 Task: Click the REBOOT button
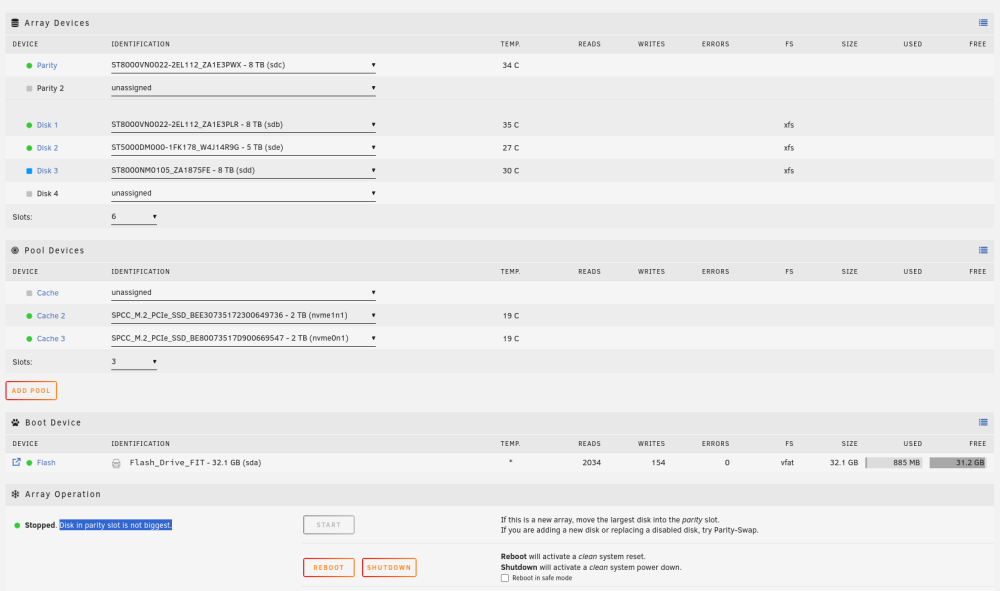point(328,567)
